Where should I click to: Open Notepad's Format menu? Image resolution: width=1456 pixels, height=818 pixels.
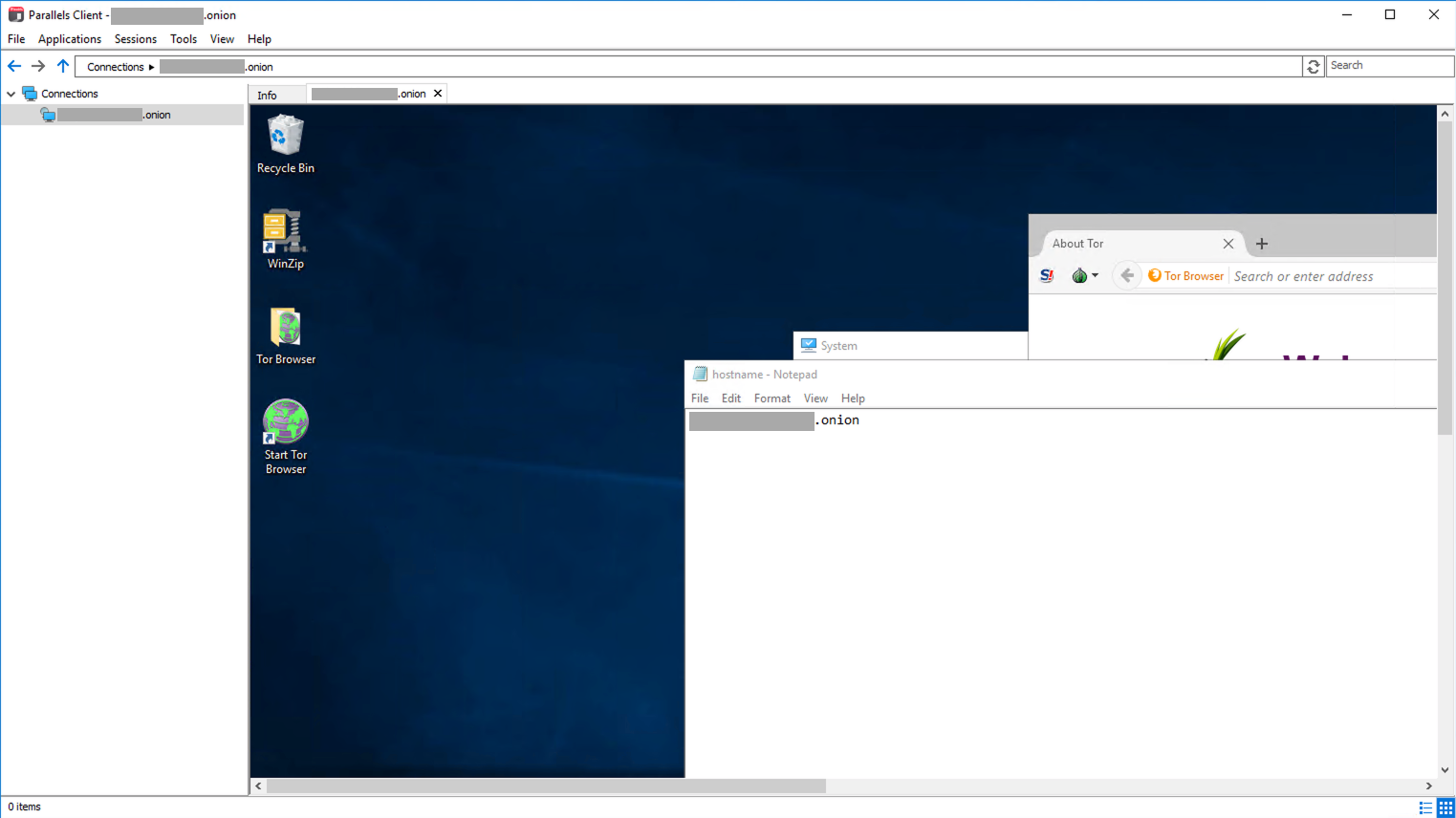point(772,398)
